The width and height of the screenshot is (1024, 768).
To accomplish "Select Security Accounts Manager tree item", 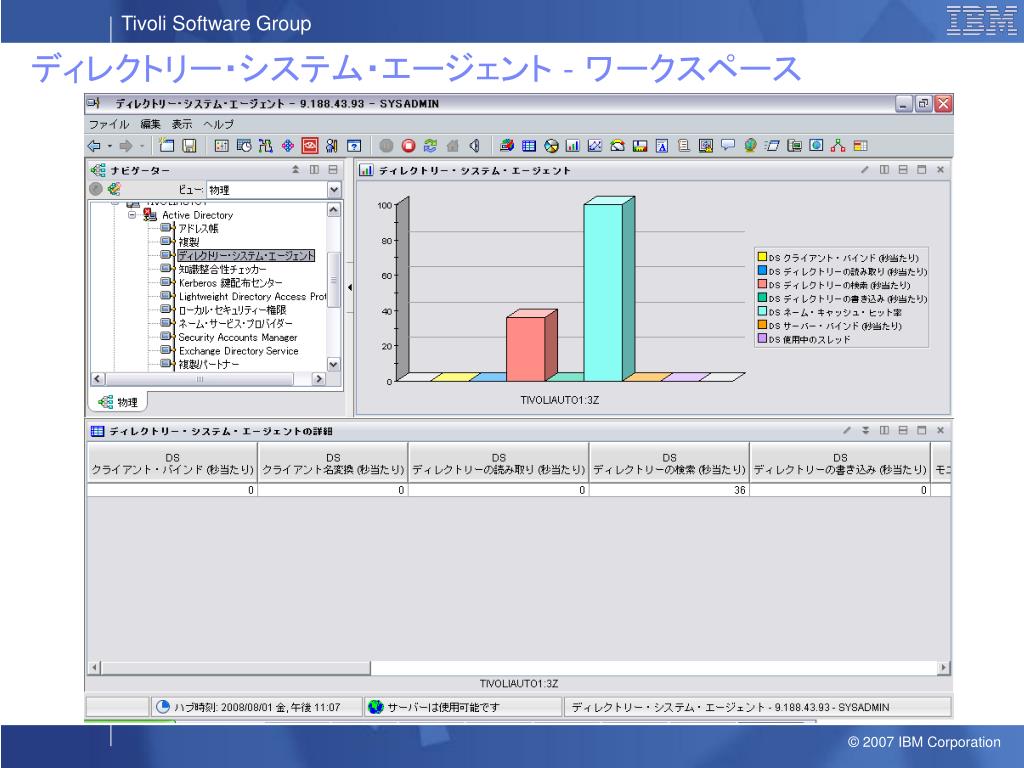I will point(238,338).
